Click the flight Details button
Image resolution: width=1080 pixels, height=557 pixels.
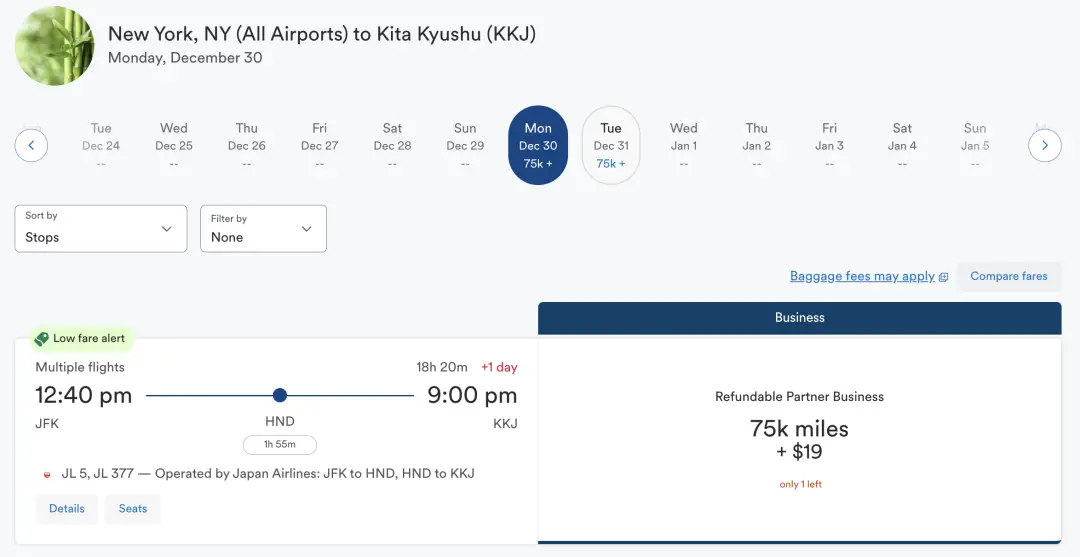tap(67, 508)
